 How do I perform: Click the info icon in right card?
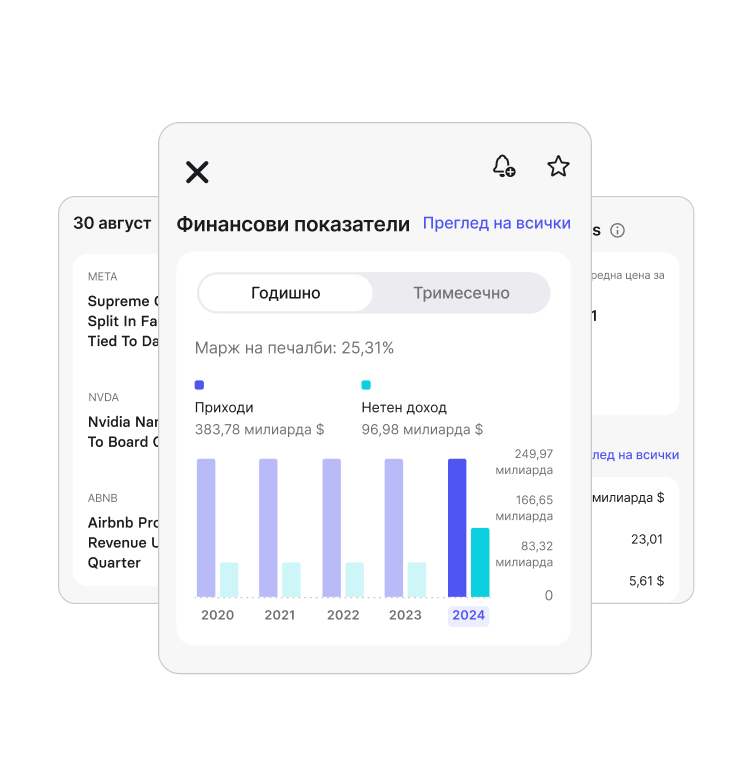coord(617,231)
